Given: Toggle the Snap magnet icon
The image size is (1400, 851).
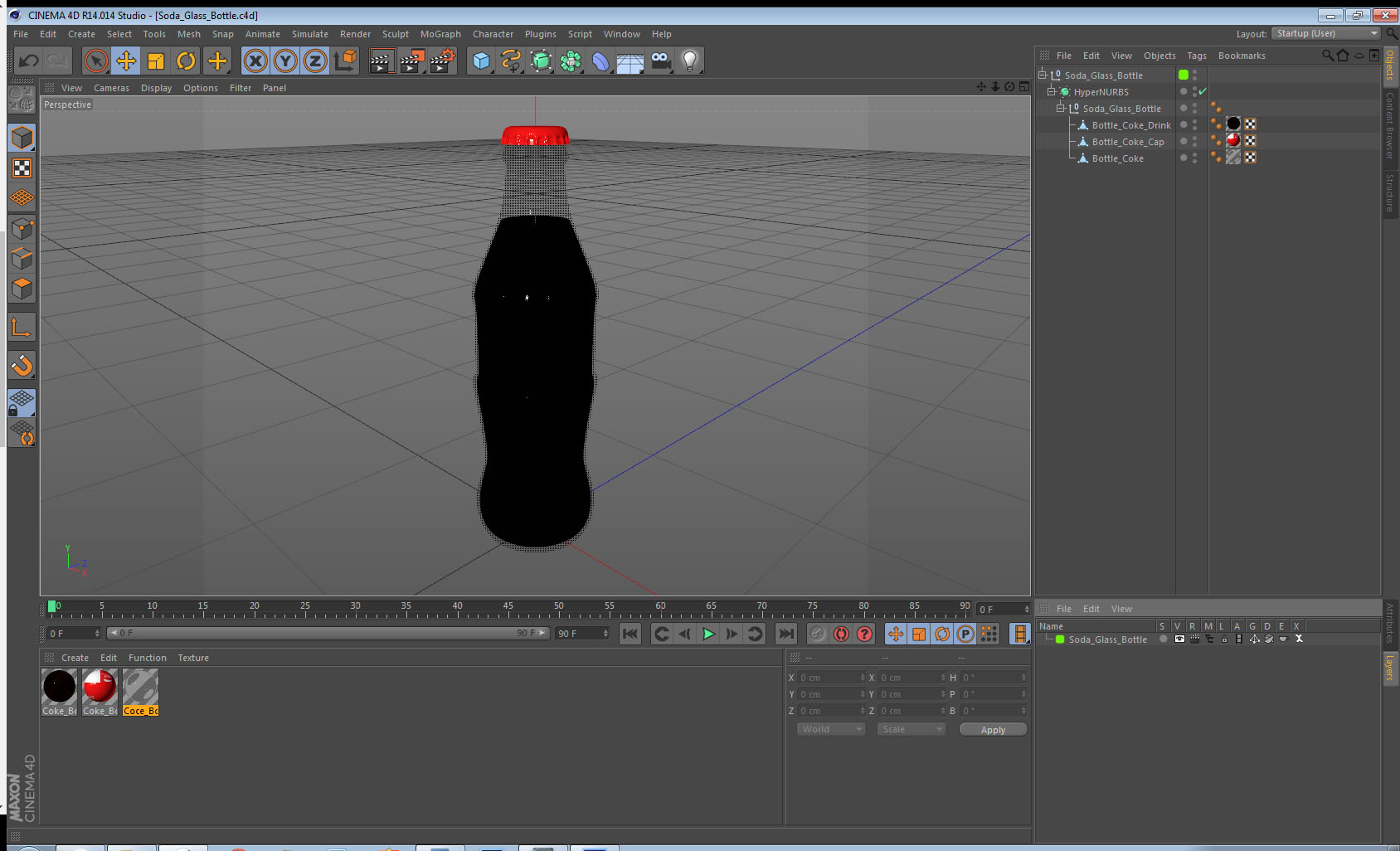Looking at the screenshot, I should pos(22,365).
